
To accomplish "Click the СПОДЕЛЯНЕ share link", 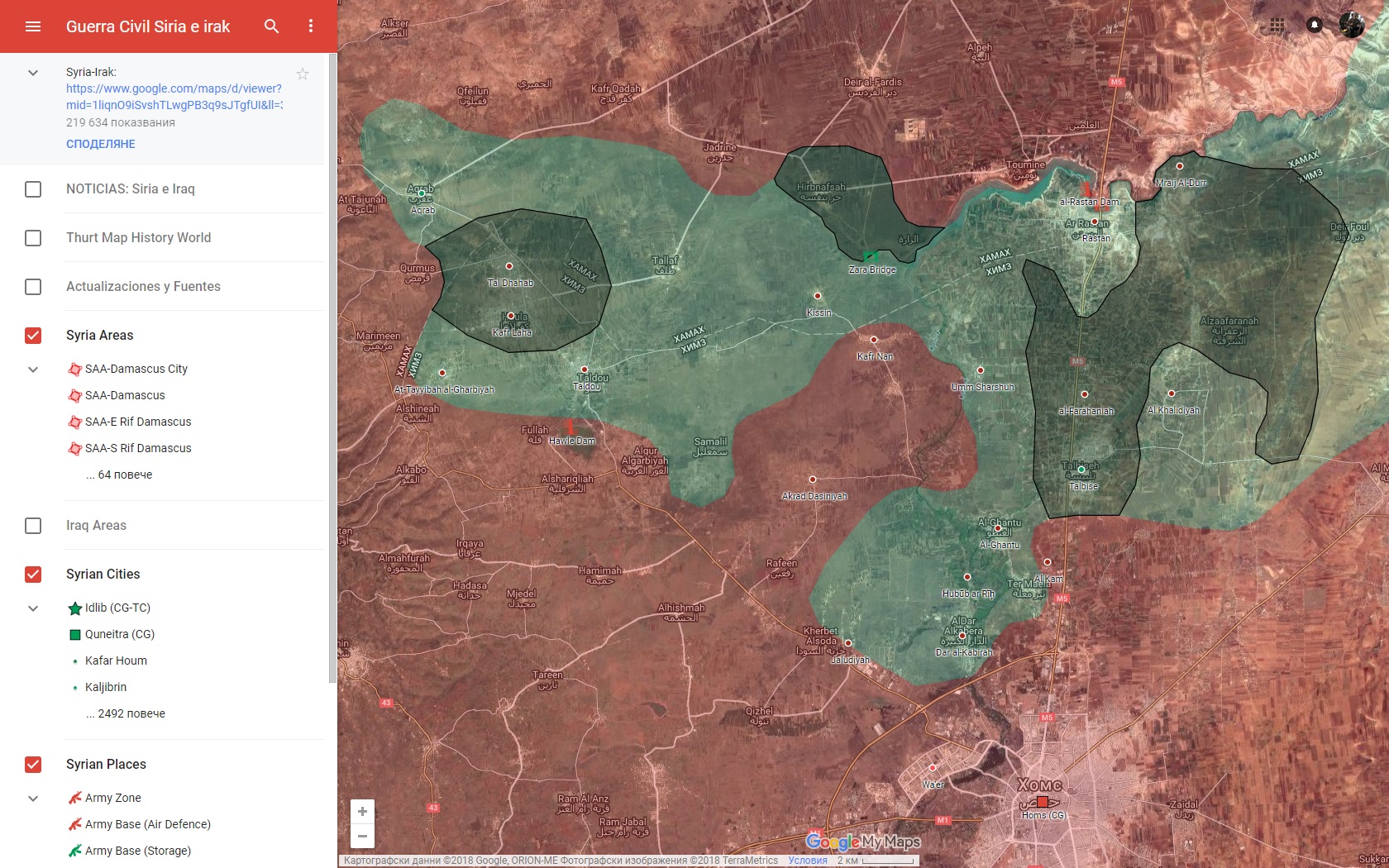I will click(101, 144).
